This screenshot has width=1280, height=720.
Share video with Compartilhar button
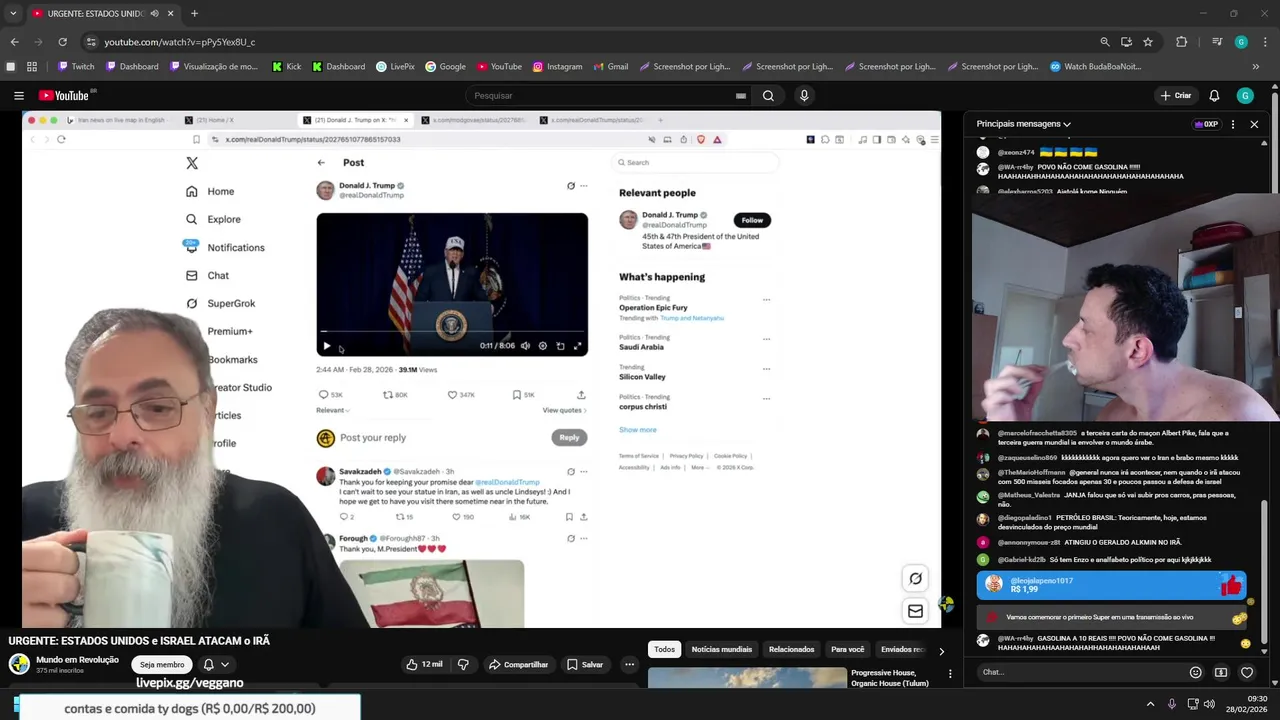(x=518, y=664)
